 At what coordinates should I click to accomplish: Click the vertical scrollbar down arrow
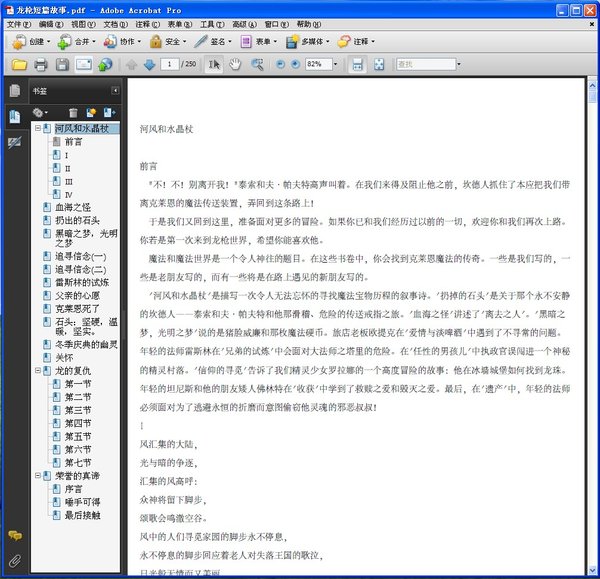pyautogui.click(x=592, y=570)
